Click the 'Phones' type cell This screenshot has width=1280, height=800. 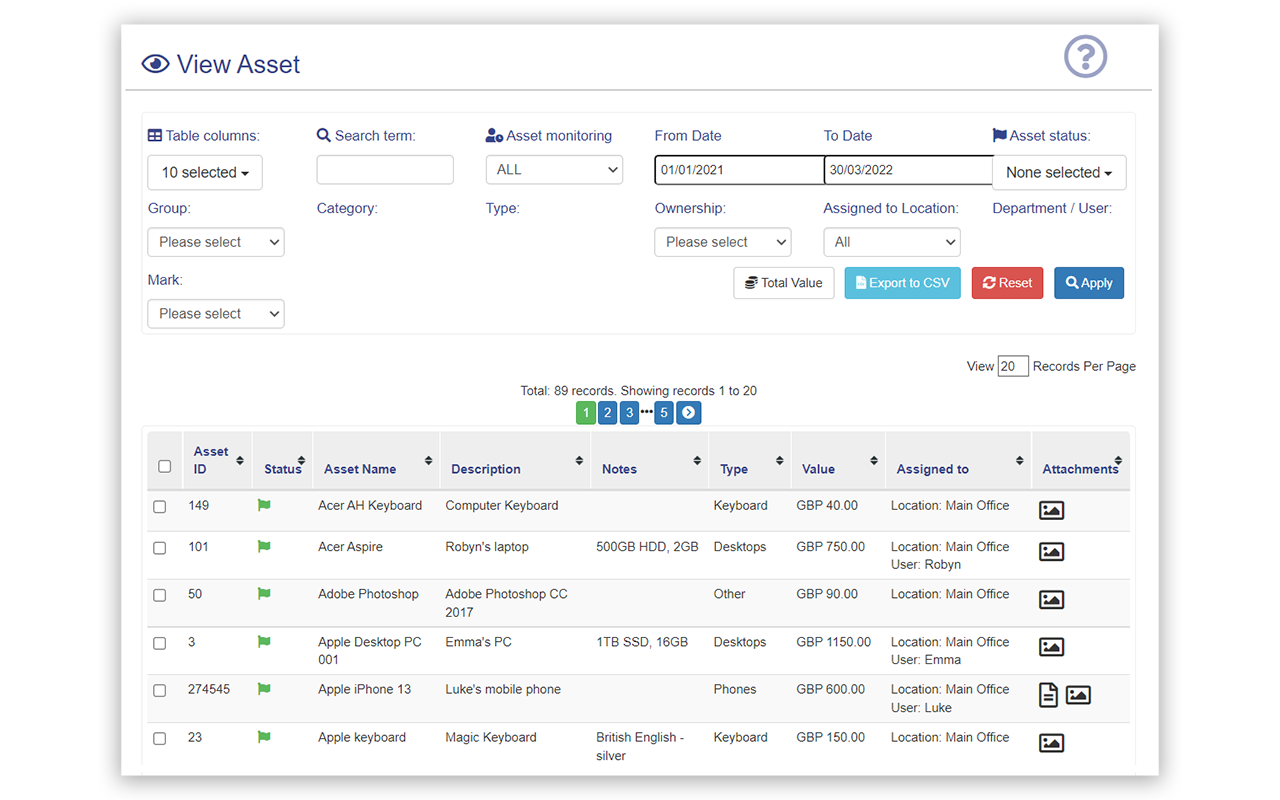click(735, 689)
